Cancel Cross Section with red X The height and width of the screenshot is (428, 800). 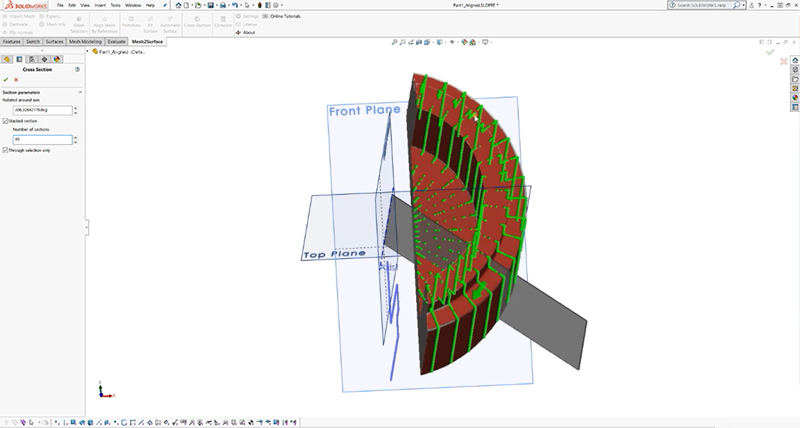pos(16,80)
